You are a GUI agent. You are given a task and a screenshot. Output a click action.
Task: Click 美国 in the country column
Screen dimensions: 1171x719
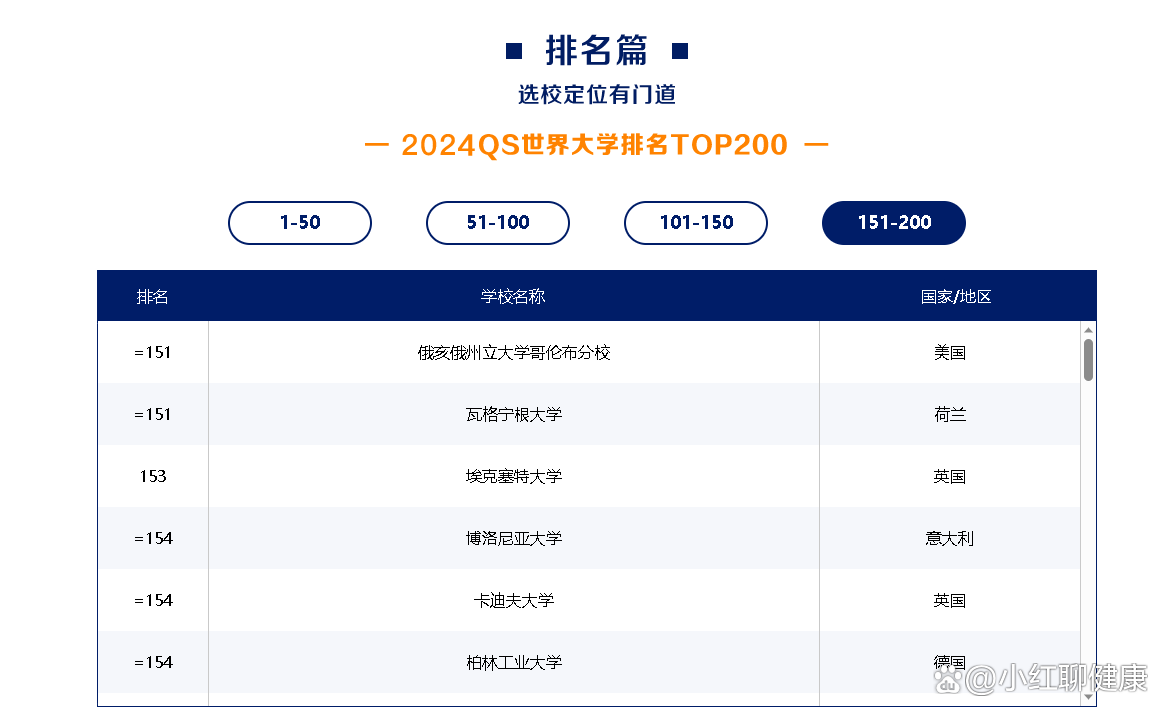[x=950, y=352]
